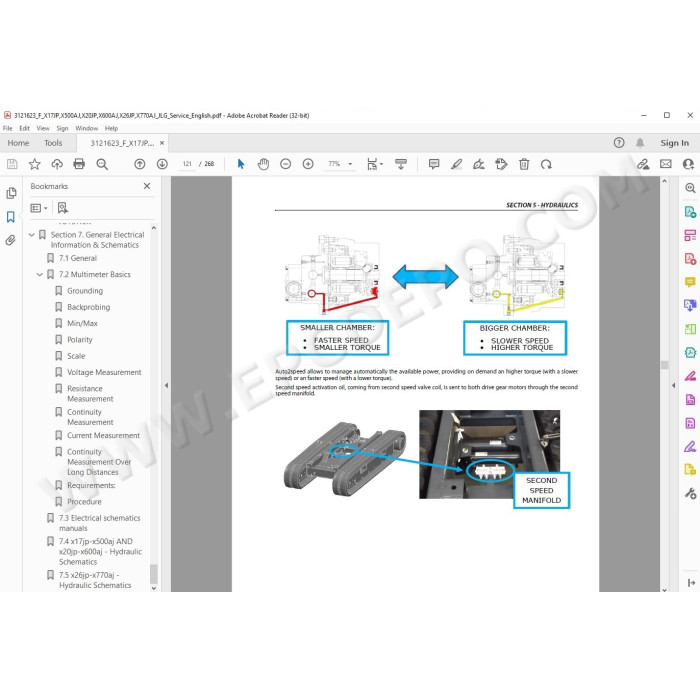Image resolution: width=700 pixels, height=700 pixels.
Task: Select the arrow selection tool
Action: coord(241,164)
